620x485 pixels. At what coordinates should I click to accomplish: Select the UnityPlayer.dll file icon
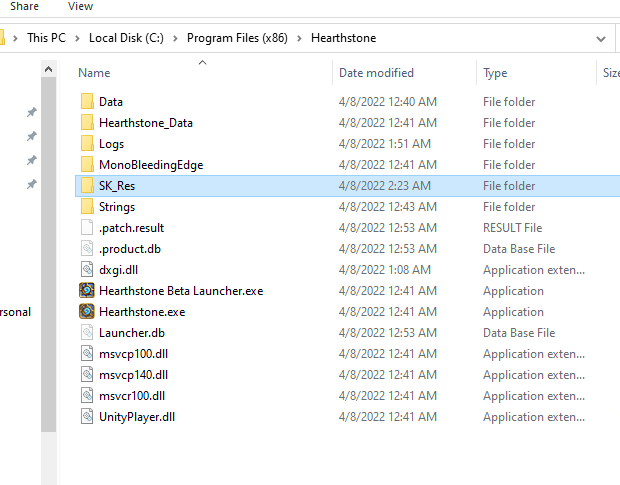click(x=87, y=417)
